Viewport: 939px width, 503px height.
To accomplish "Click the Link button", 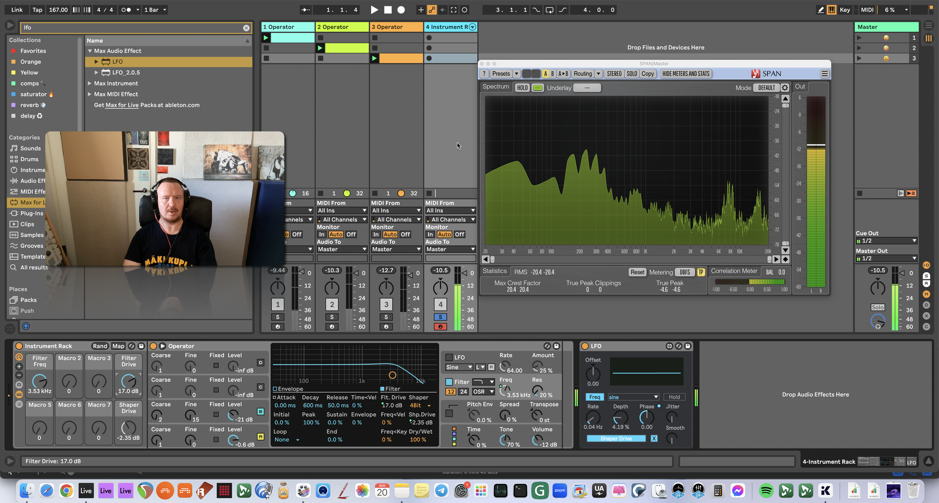I will click(17, 10).
